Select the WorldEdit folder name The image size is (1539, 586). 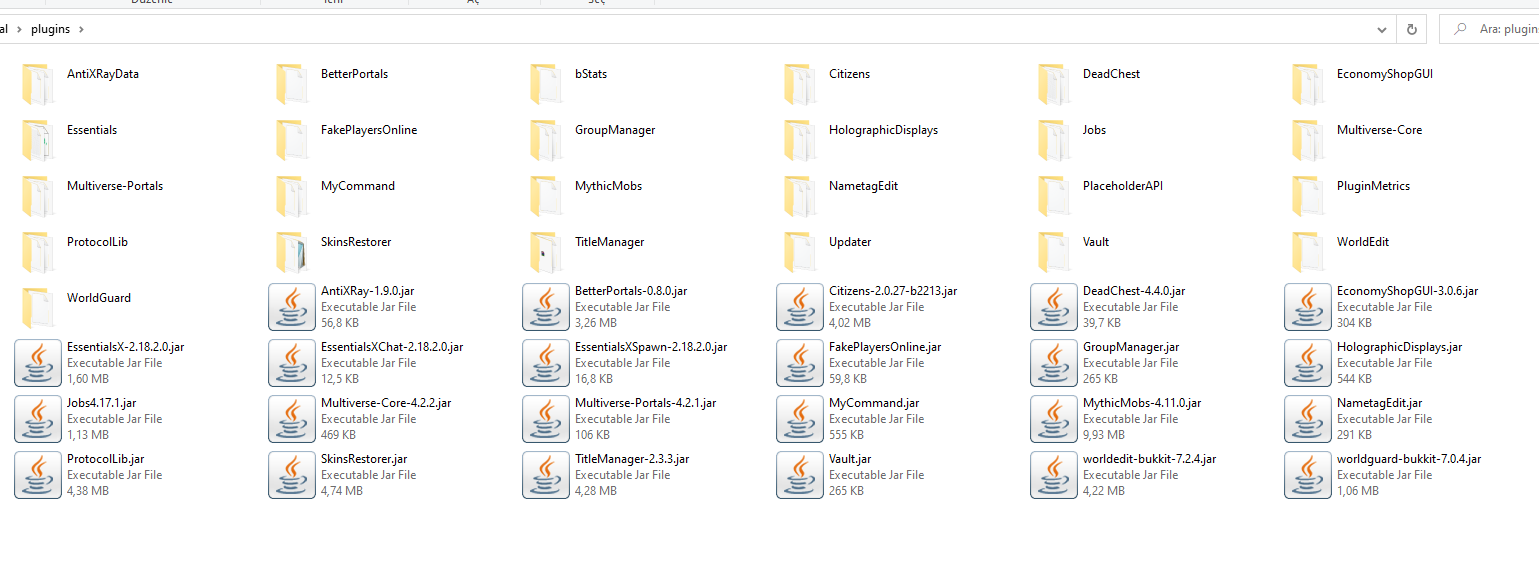click(1363, 242)
